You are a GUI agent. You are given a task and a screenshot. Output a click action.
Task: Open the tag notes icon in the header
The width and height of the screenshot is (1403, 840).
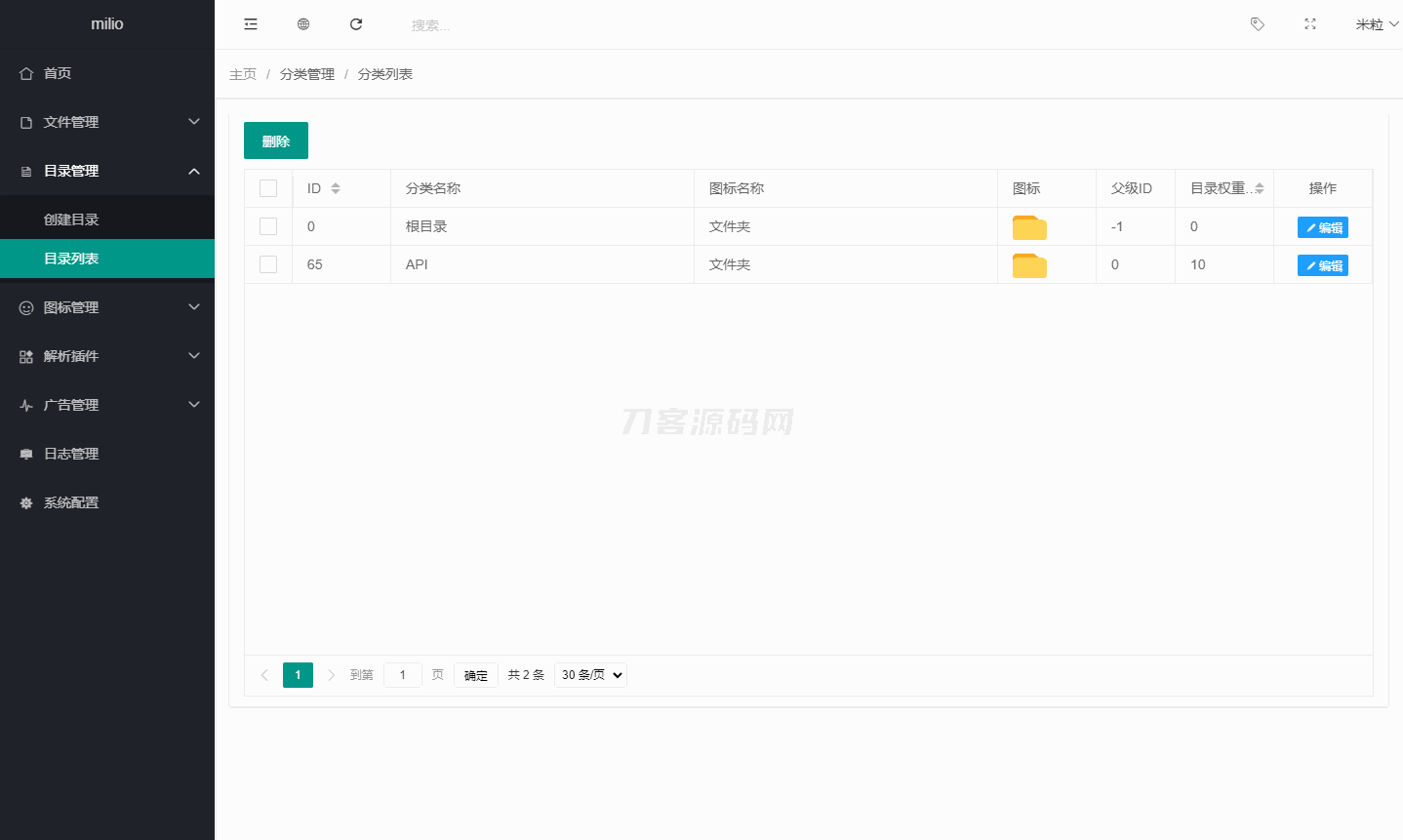point(1258,24)
